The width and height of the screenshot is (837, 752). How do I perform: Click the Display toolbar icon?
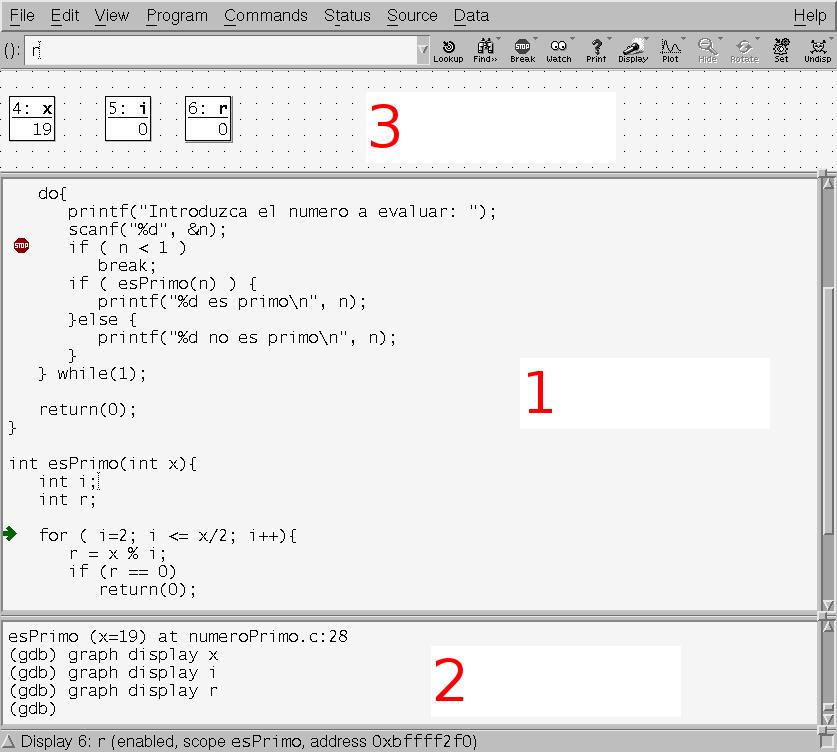click(633, 50)
